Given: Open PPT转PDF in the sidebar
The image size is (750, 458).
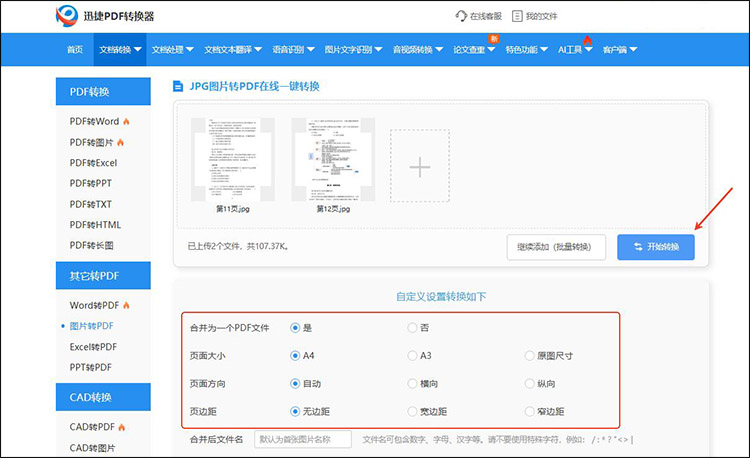Looking at the screenshot, I should click(90, 367).
